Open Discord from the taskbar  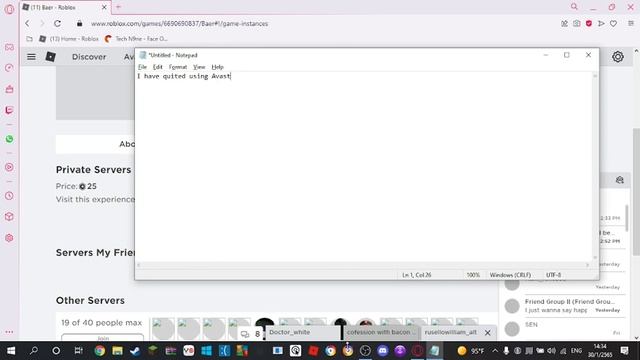pos(382,351)
